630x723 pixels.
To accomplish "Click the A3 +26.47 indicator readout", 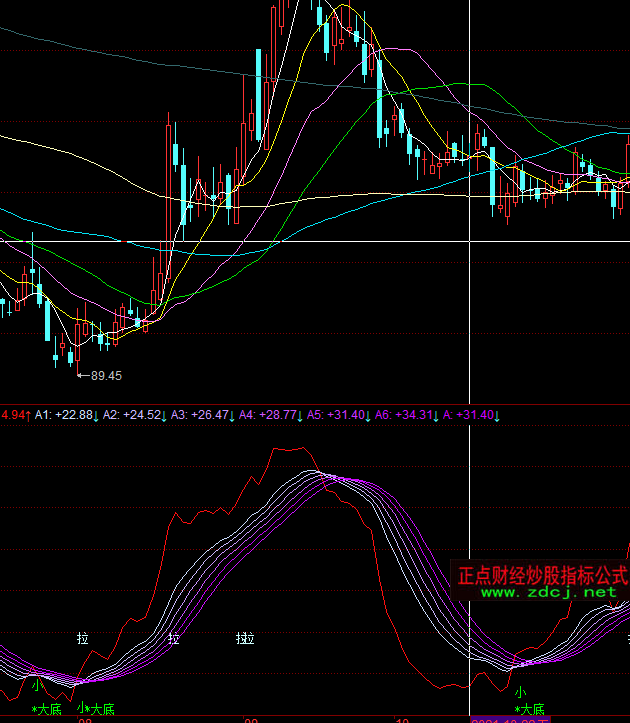I will point(202,414).
